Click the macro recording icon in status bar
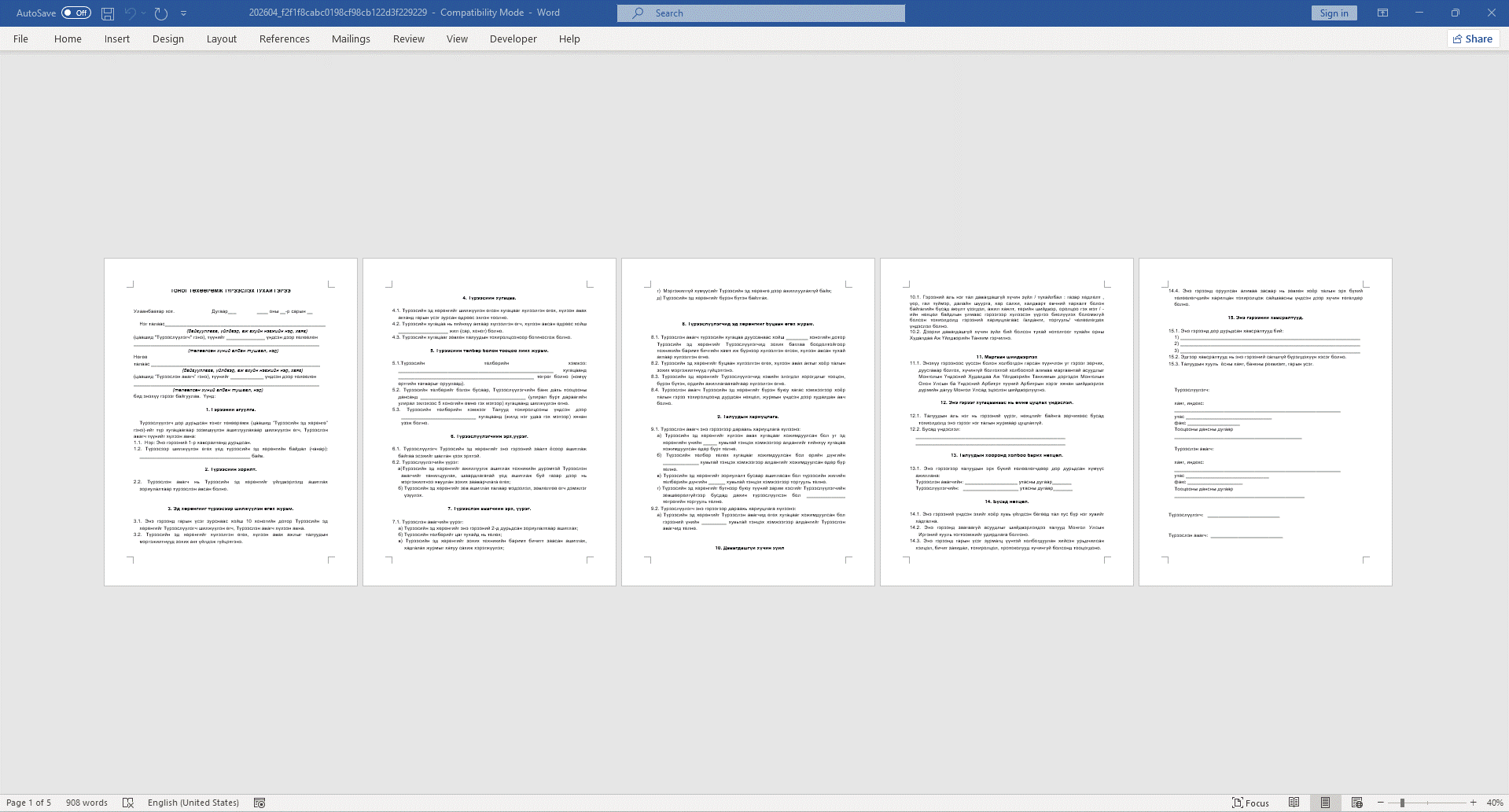This screenshot has height=812, width=1509. click(x=259, y=803)
